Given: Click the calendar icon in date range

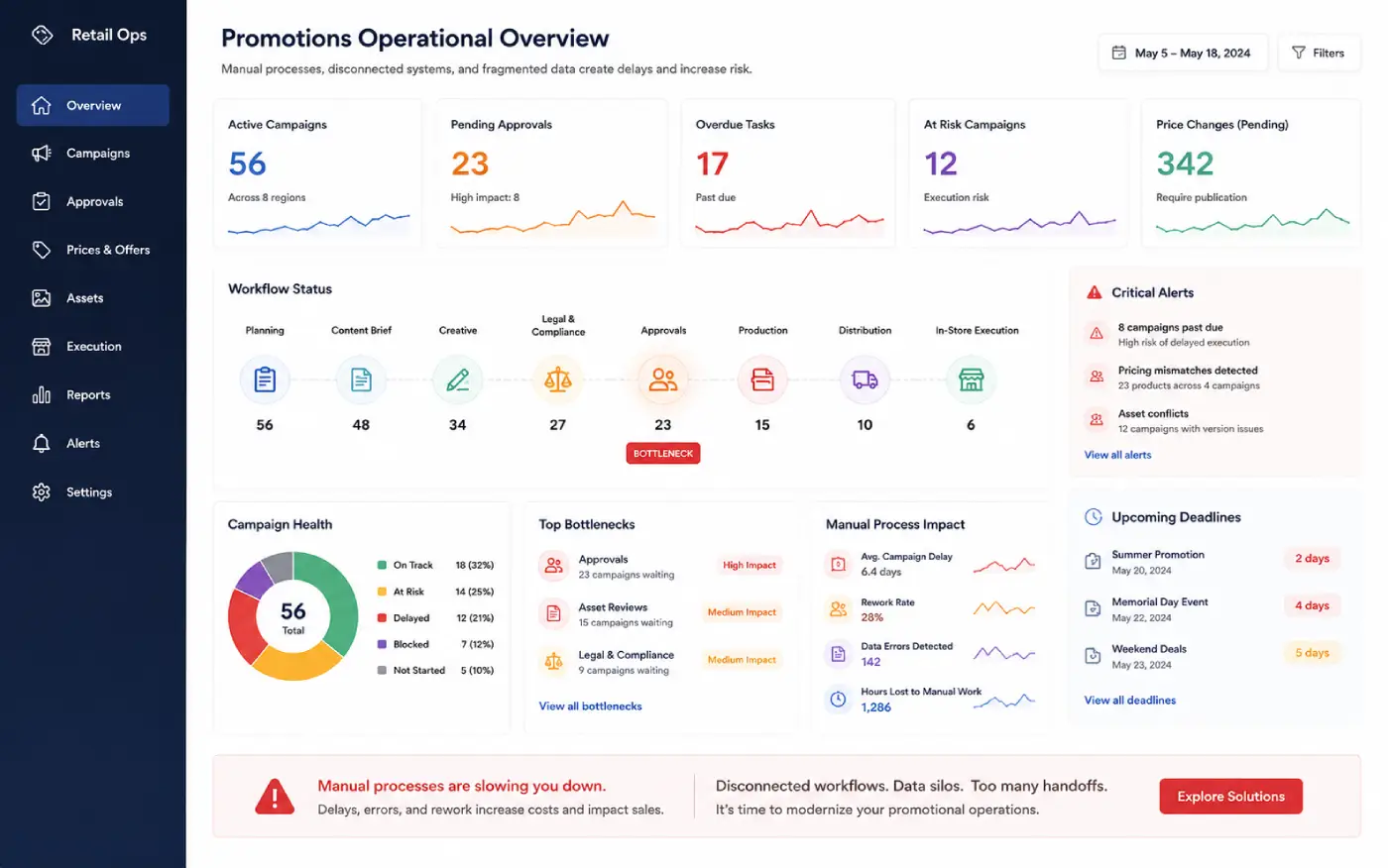Looking at the screenshot, I should tap(1119, 53).
